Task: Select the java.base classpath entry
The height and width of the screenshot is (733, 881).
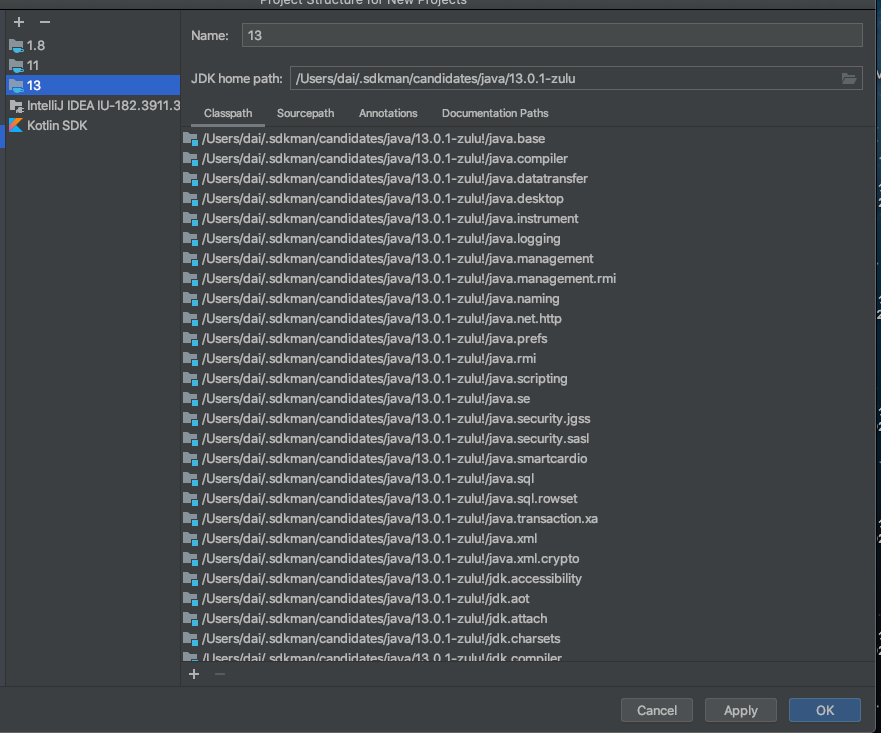Action: (x=528, y=139)
